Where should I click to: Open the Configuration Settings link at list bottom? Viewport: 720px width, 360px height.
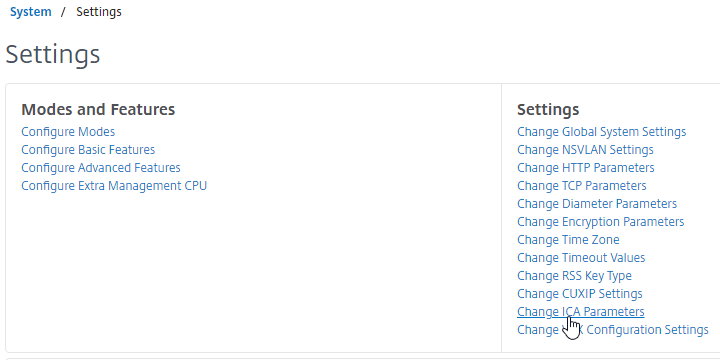613,330
